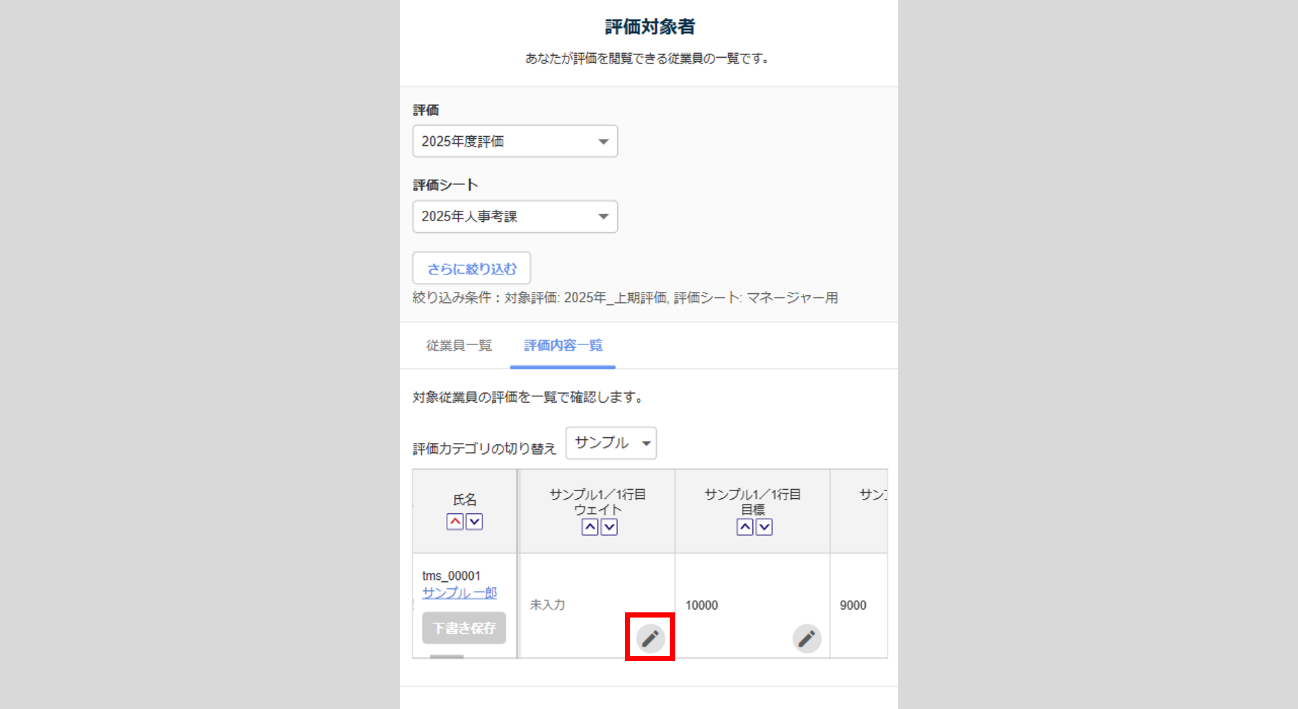1298x709 pixels.
Task: Click the 未入力 weight cell
Action: [548, 605]
